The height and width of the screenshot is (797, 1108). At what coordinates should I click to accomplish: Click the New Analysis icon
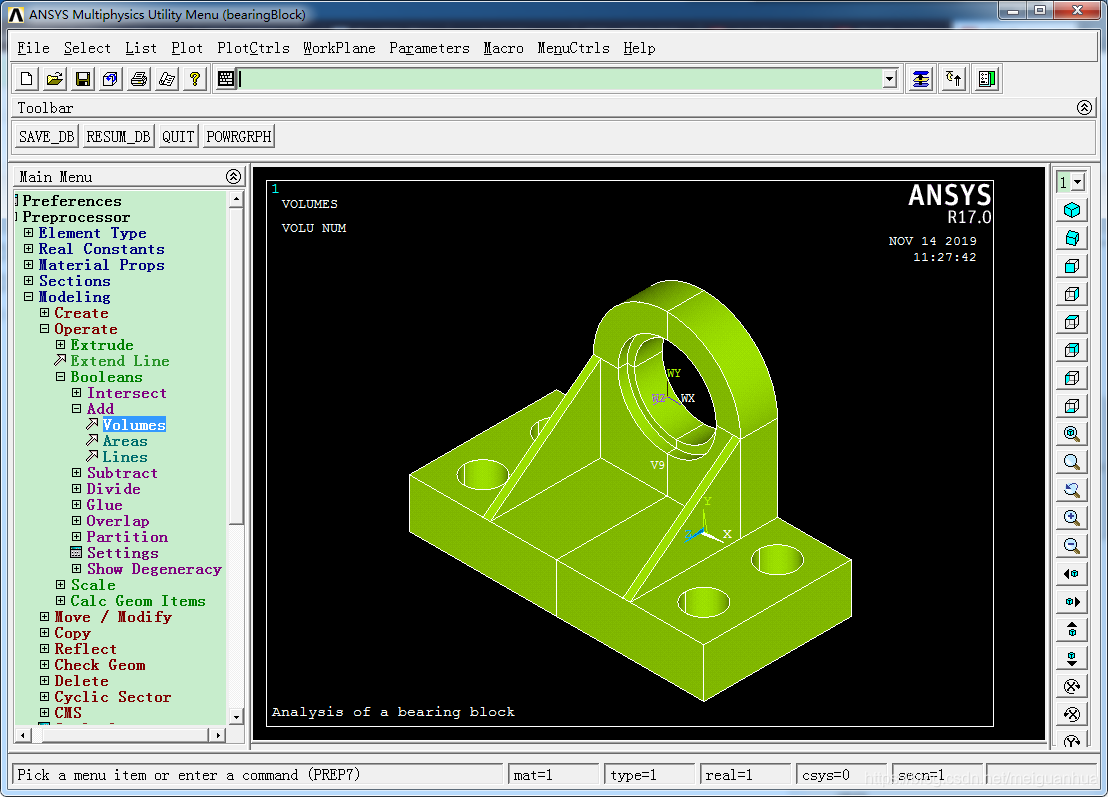(26, 79)
